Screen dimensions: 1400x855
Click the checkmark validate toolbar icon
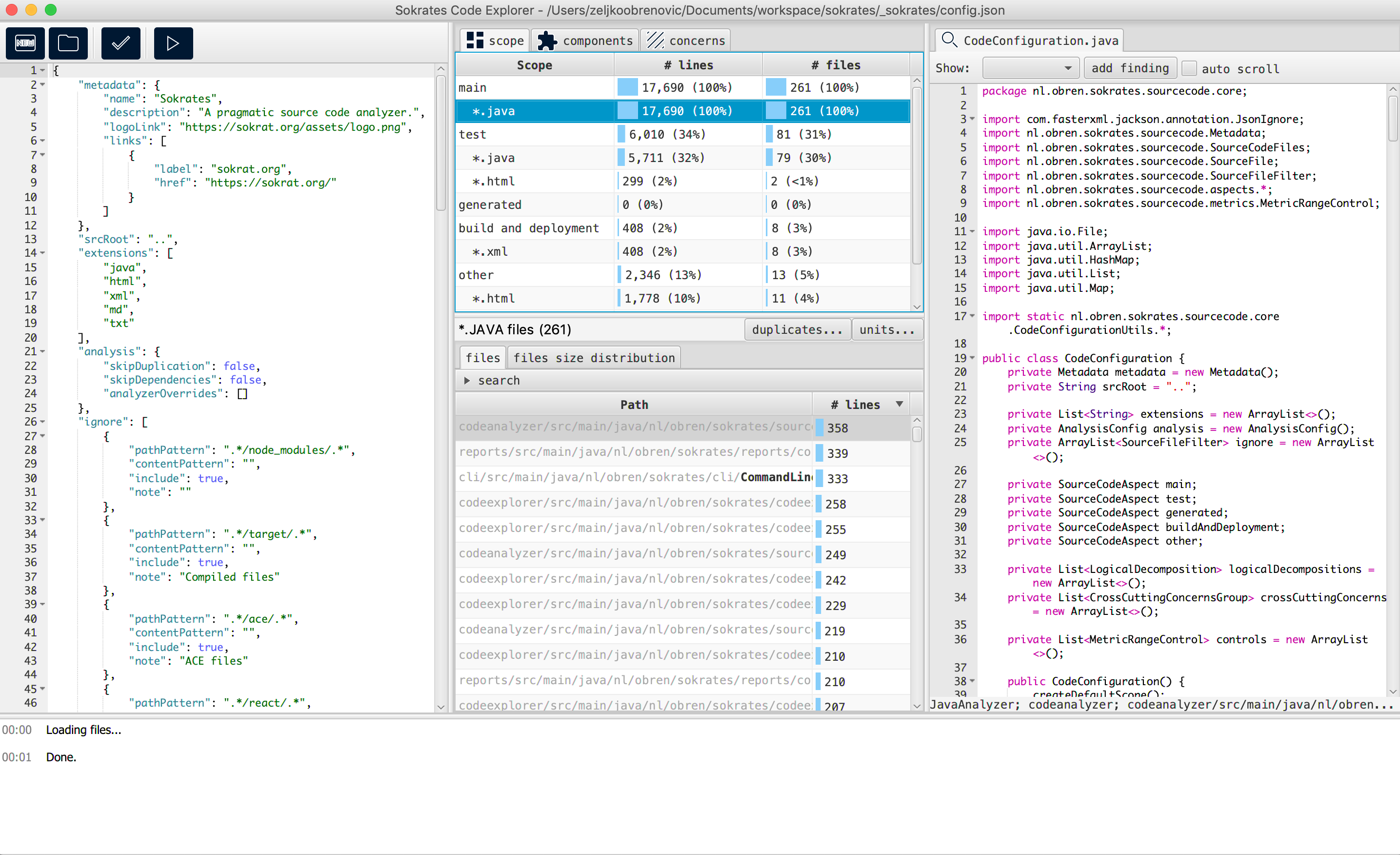[x=120, y=43]
